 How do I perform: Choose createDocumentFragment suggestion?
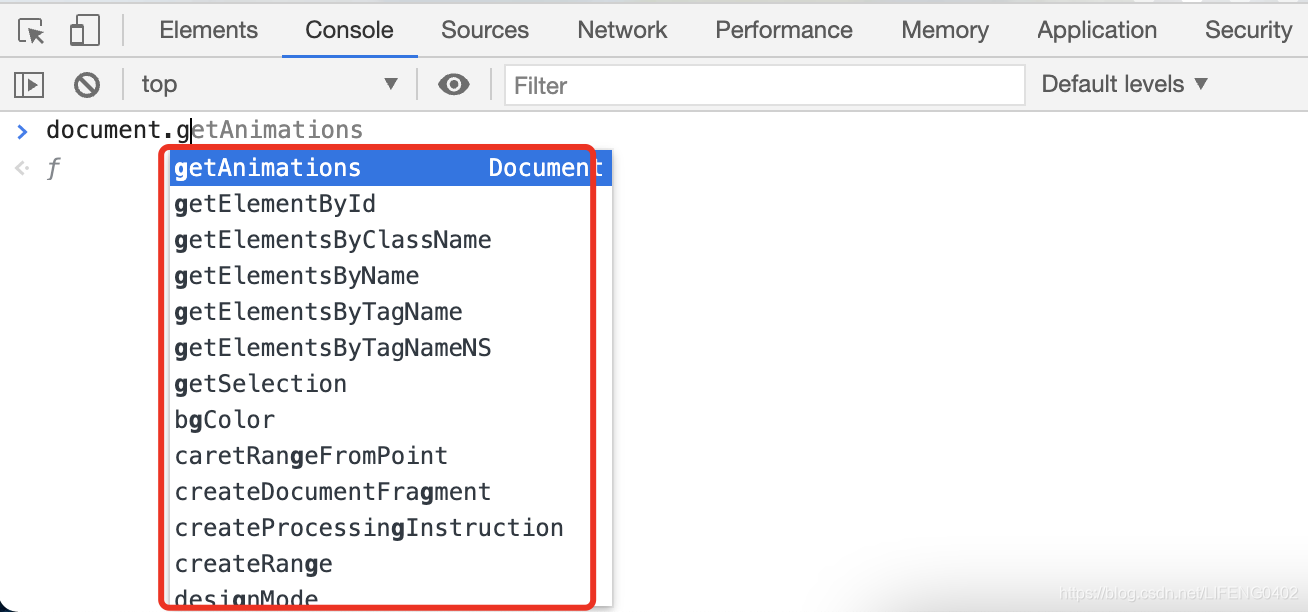click(390, 492)
